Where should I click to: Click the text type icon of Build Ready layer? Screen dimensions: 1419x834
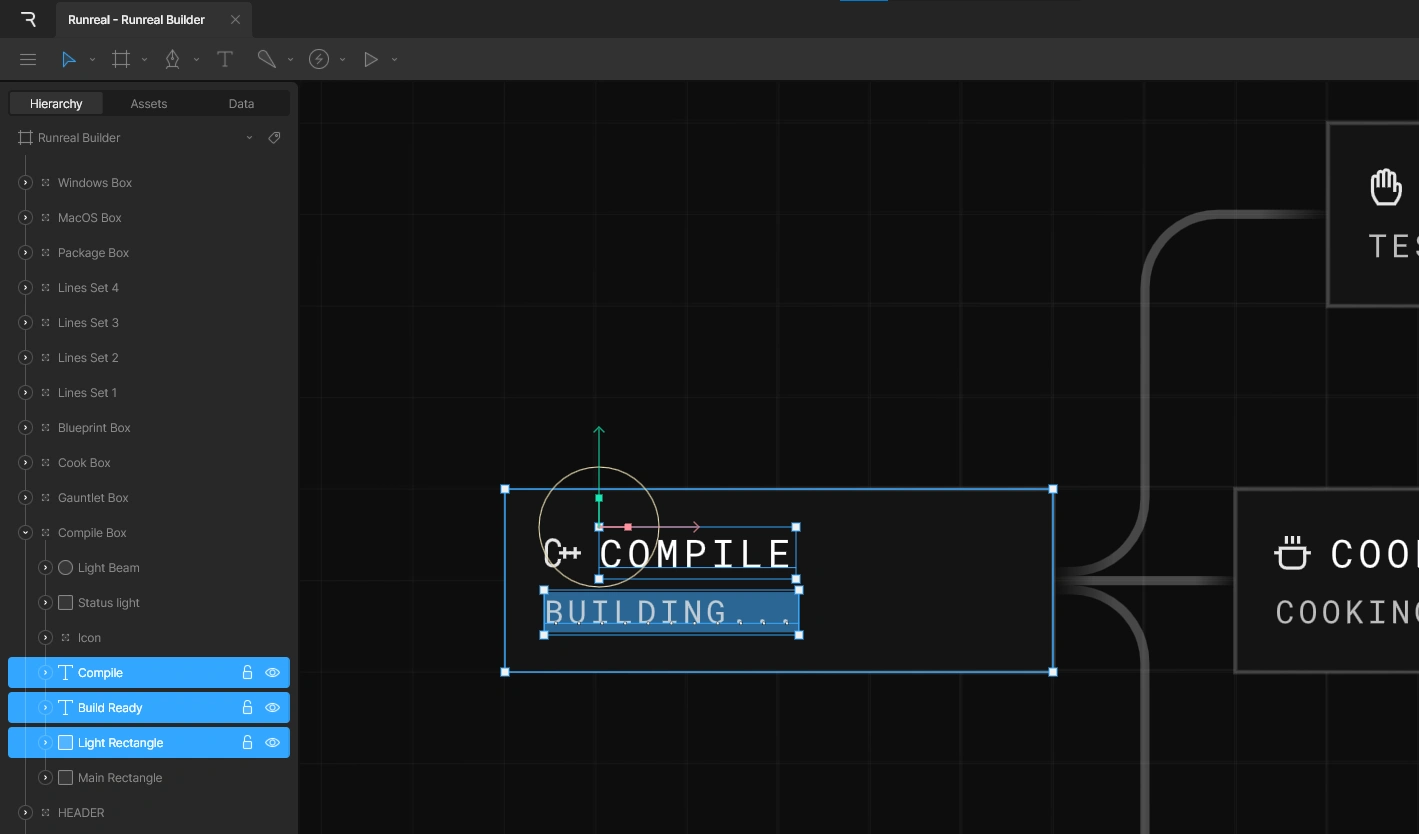(66, 708)
